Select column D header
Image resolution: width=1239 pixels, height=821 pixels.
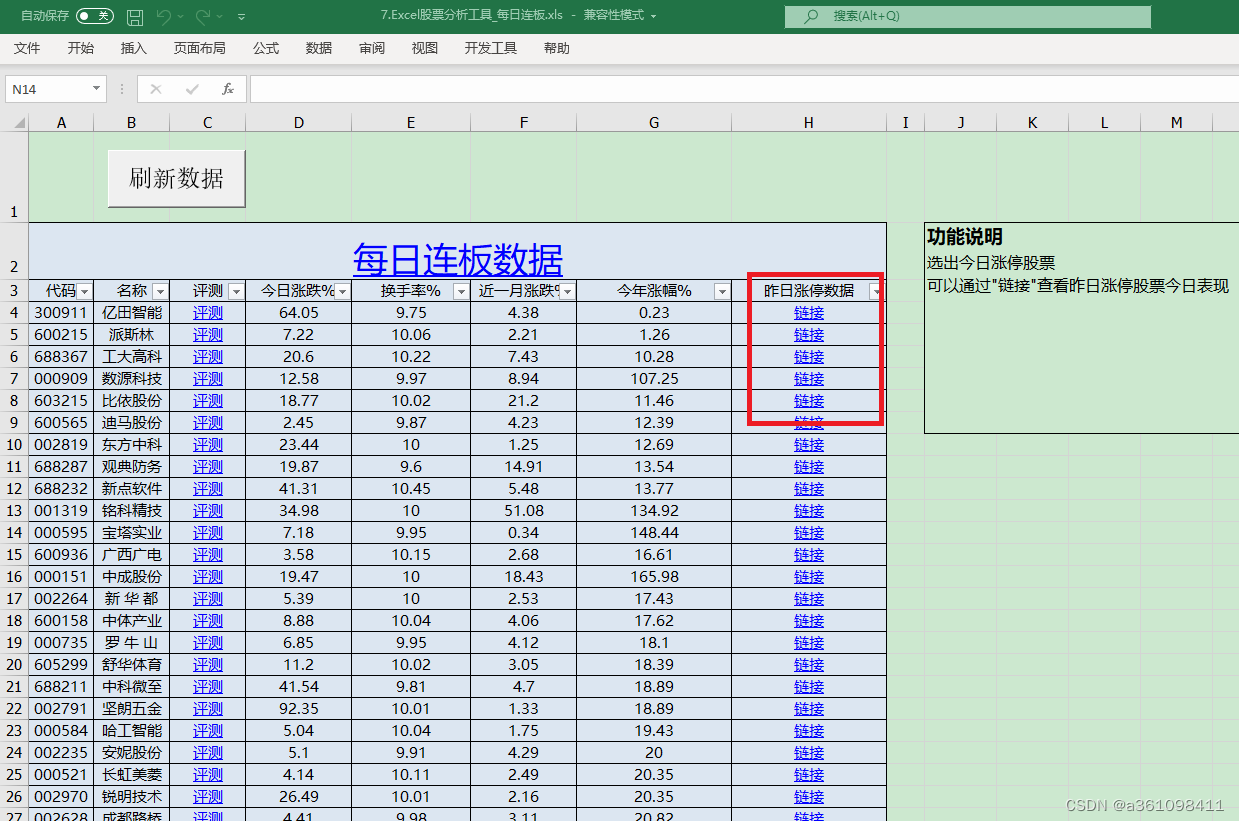tap(299, 122)
